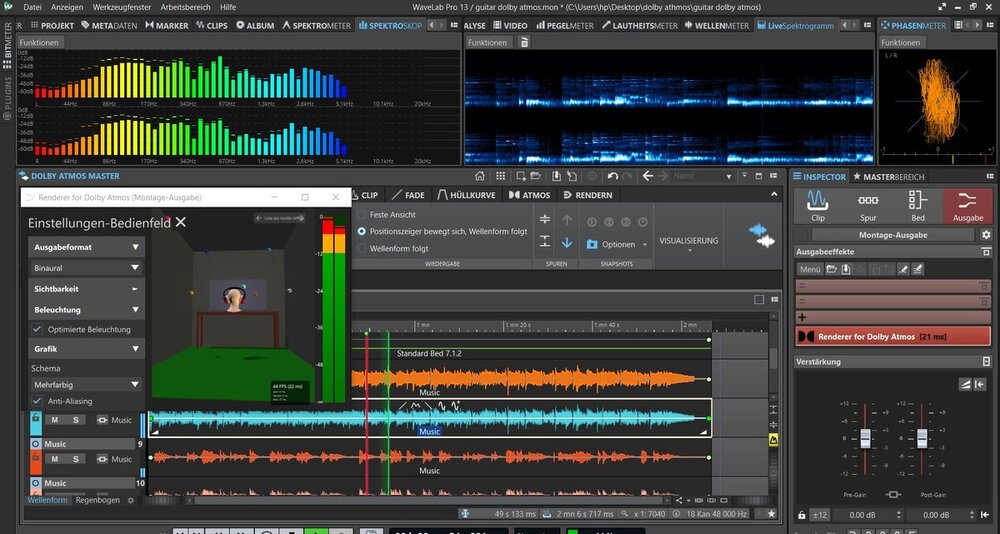
Task: Switch to the Spektrometer tab
Action: tap(316, 26)
